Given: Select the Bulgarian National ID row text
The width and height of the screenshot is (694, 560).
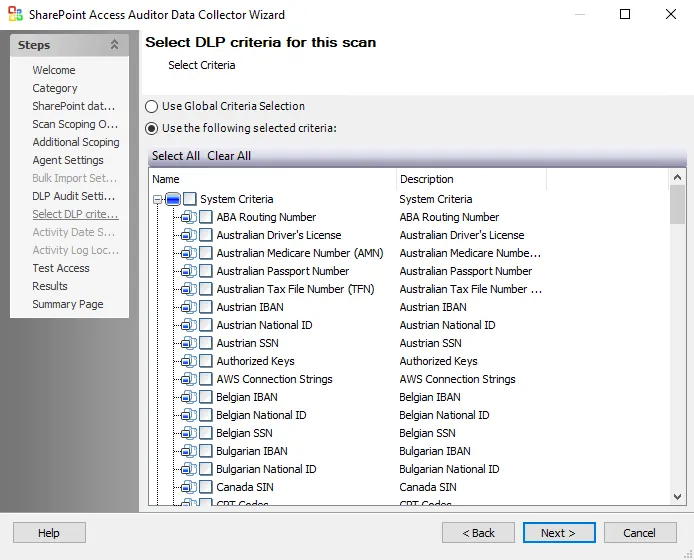Looking at the screenshot, I should (x=266, y=469).
